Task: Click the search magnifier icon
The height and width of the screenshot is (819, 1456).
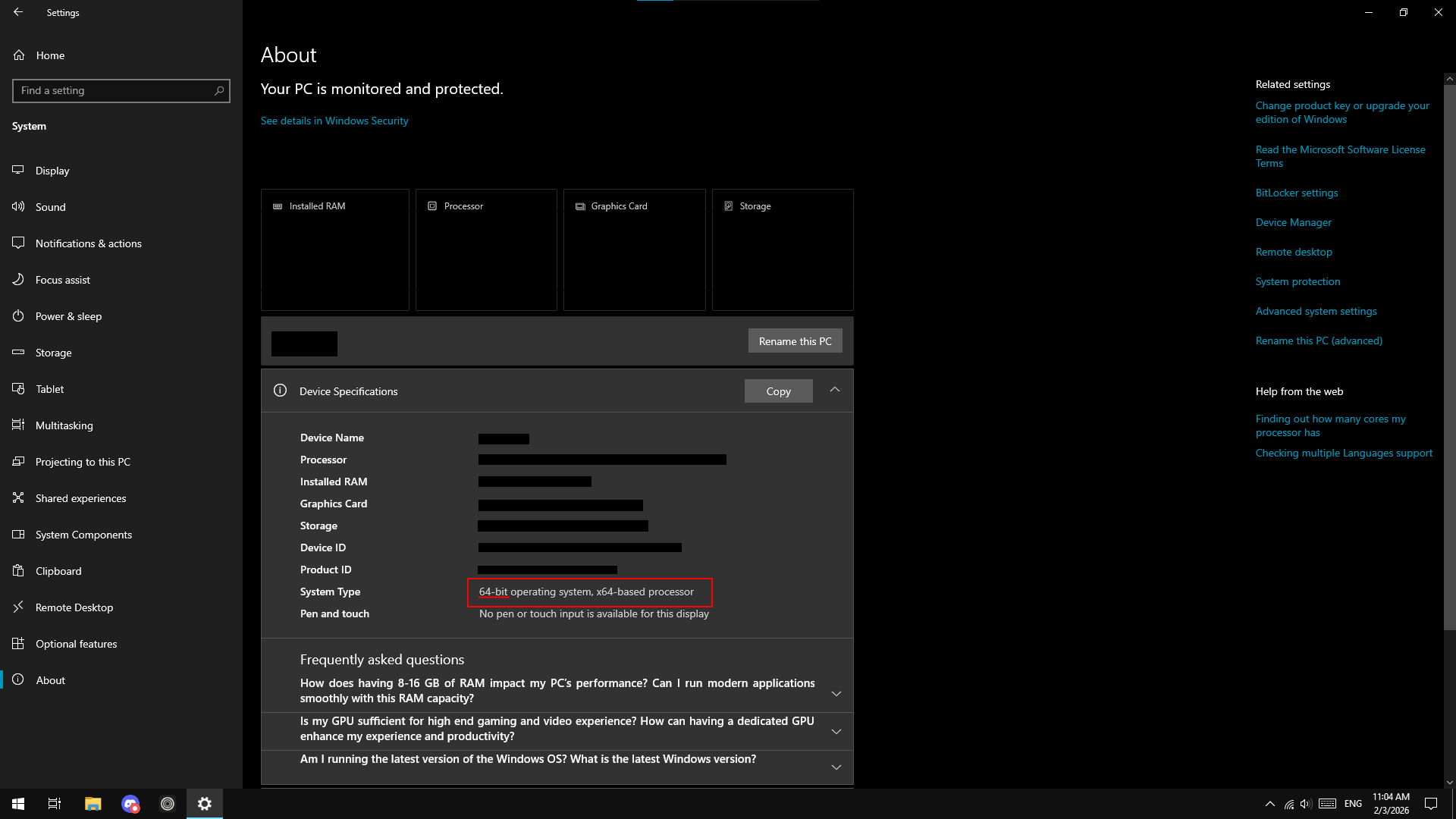Action: click(x=219, y=91)
